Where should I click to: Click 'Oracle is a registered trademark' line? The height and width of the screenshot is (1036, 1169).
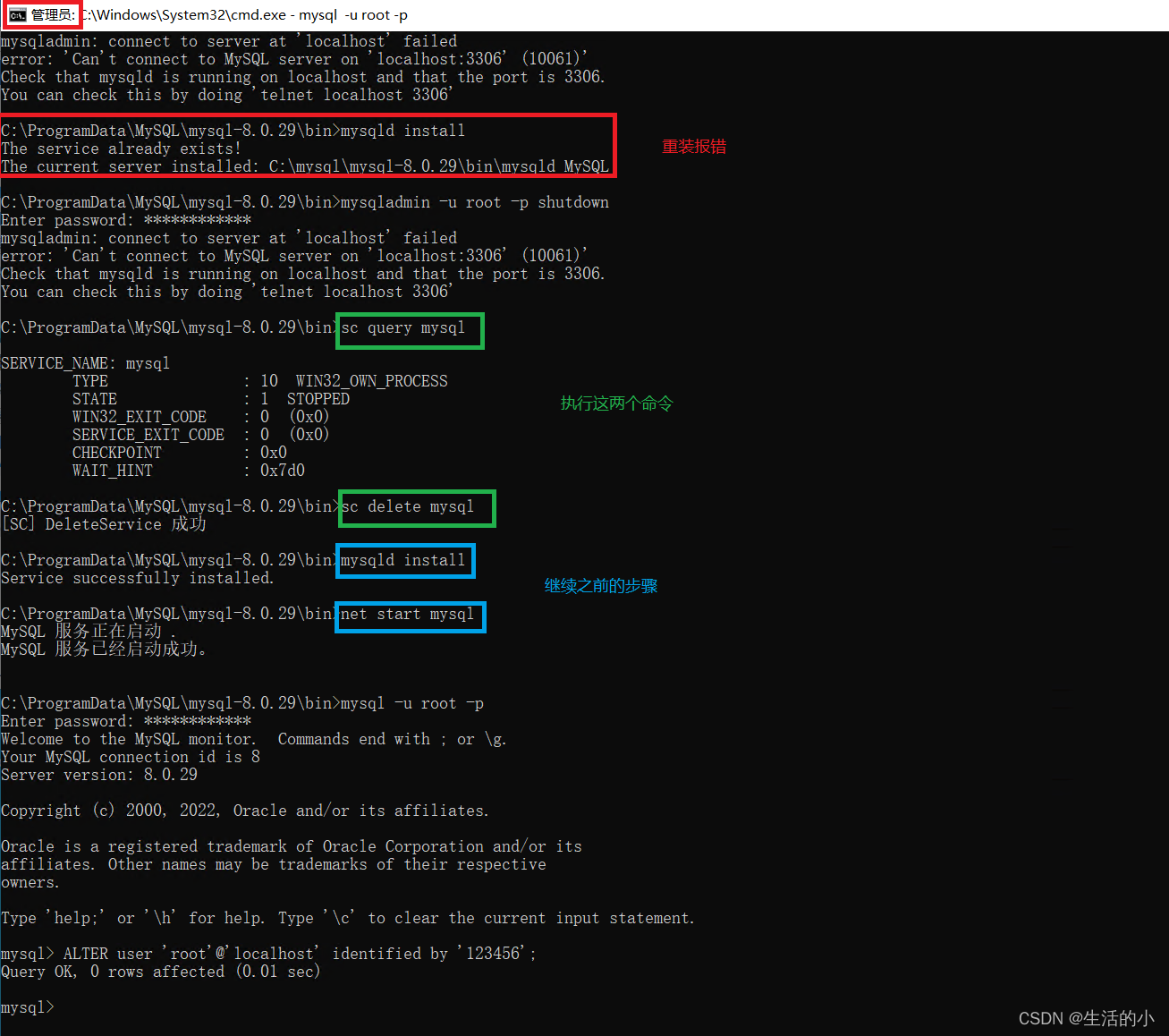(x=292, y=846)
